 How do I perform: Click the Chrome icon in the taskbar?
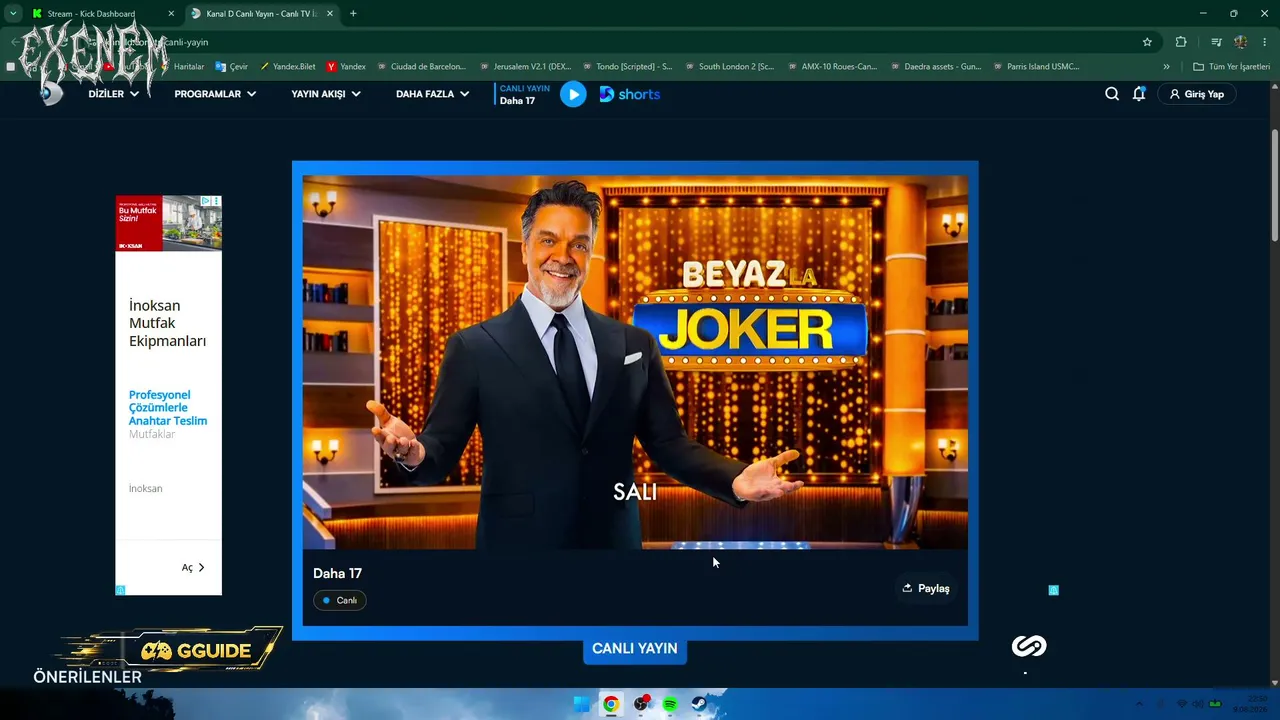coord(610,704)
